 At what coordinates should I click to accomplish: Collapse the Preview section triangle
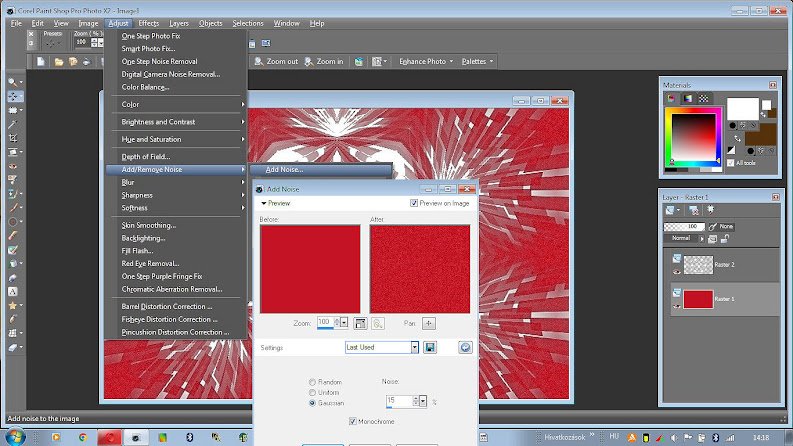263,203
